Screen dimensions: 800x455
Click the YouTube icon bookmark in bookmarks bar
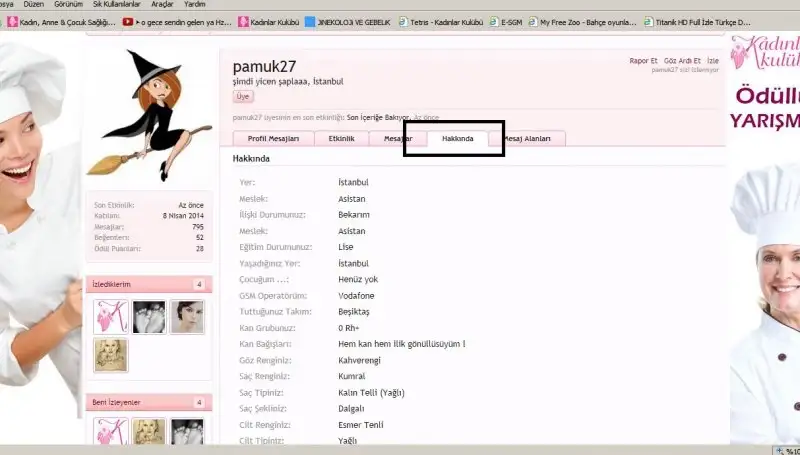(129, 21)
